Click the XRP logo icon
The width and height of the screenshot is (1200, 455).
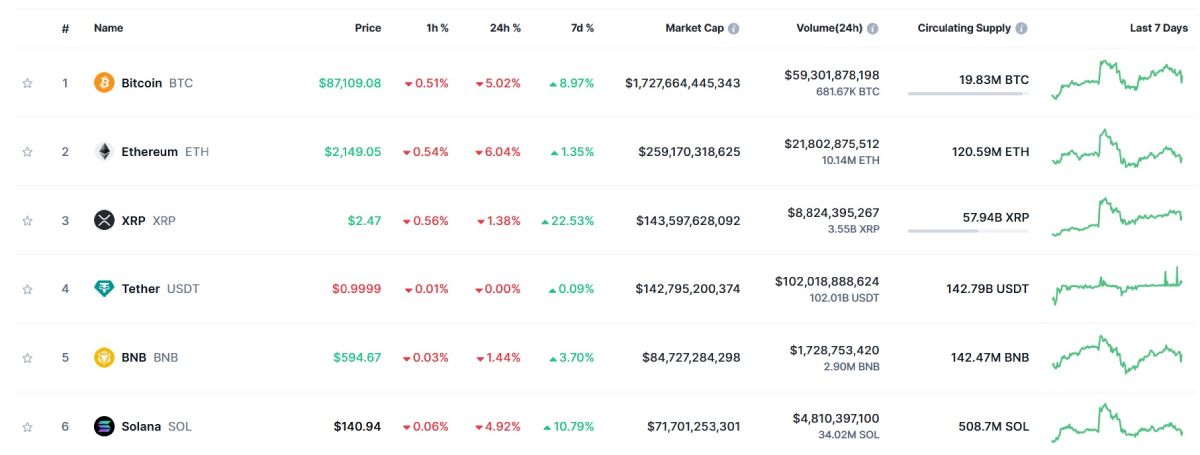click(104, 220)
